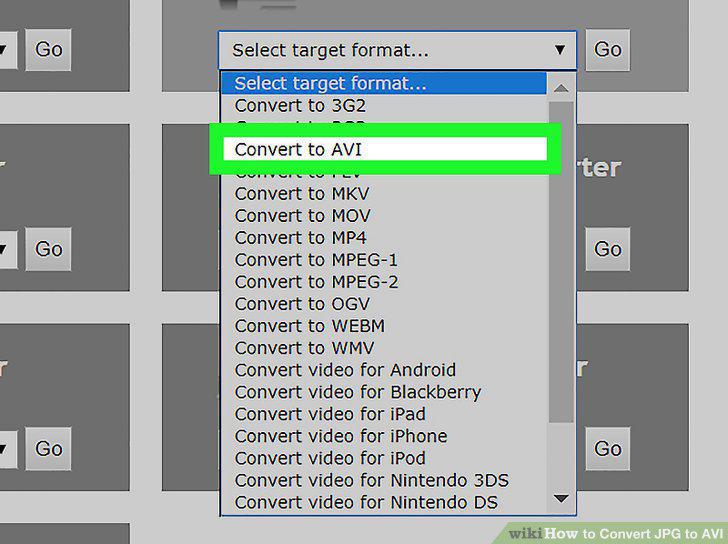Click the list scrollbar down arrow
The width and height of the screenshot is (728, 544).
(561, 499)
